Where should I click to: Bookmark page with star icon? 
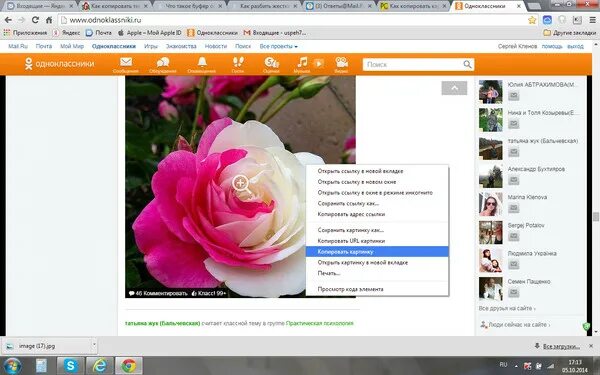click(x=532, y=20)
